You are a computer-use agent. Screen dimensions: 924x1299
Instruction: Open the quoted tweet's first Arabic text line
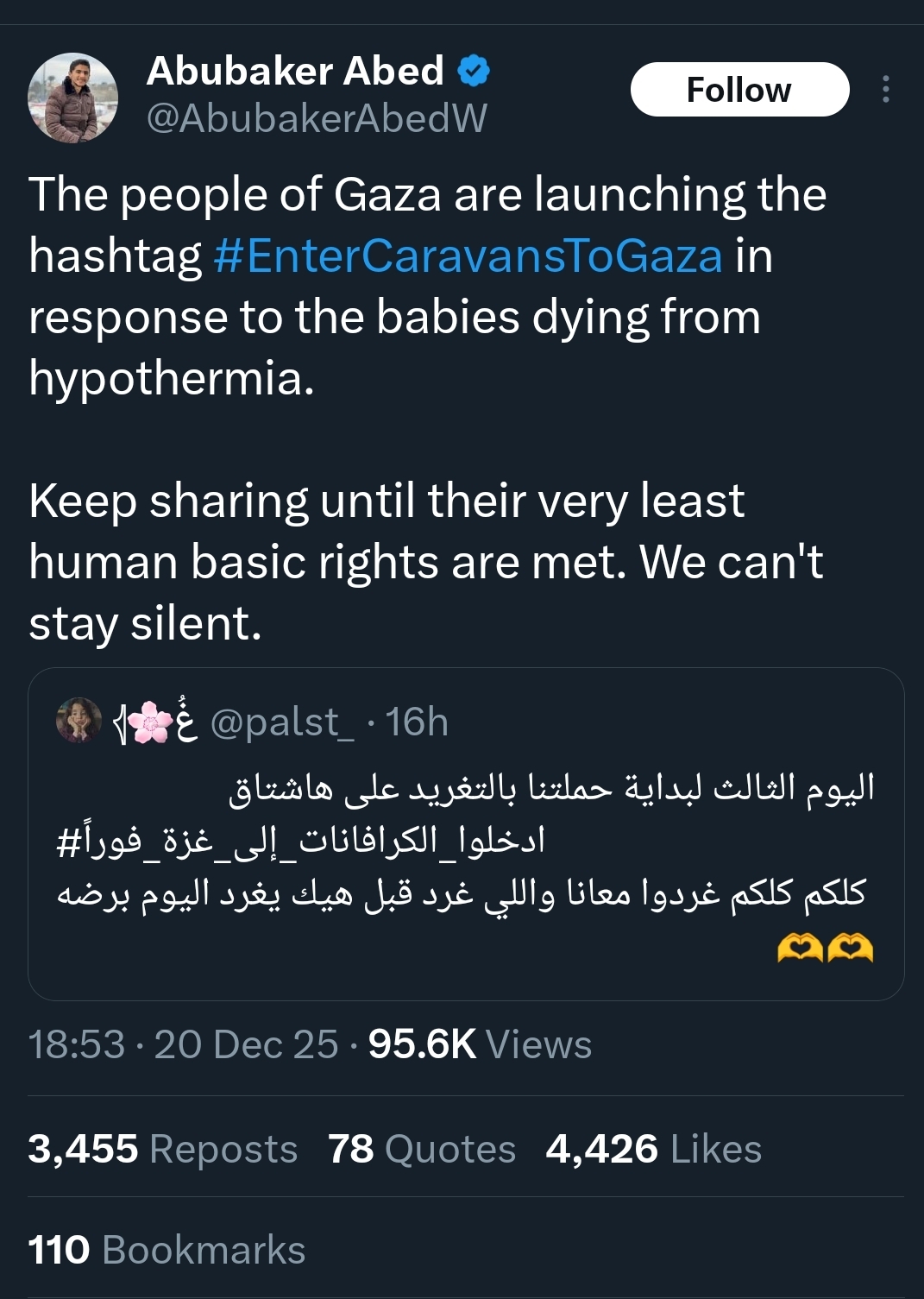[552, 787]
